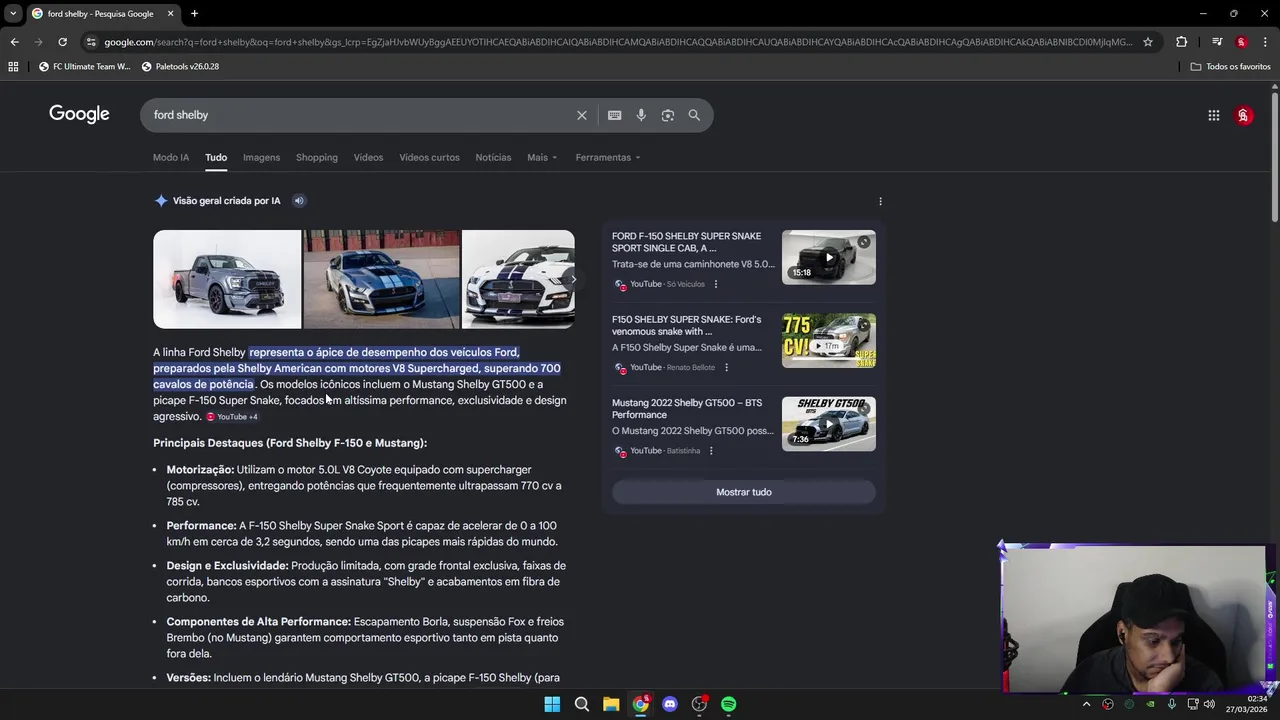Bookmark this page with the star
Viewport: 1280px width, 720px height.
pos(1148,42)
